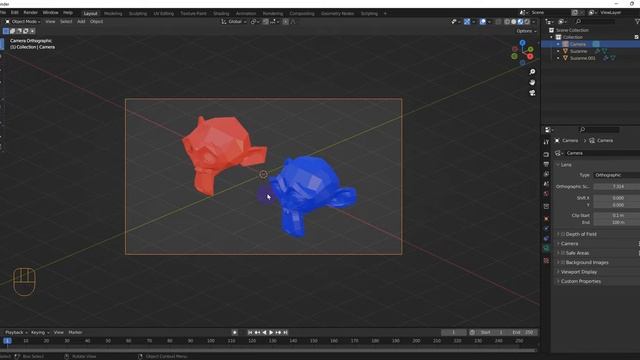Open the Object Constraints properties tab icon
This screenshot has height=360, width=640.
click(x=547, y=238)
